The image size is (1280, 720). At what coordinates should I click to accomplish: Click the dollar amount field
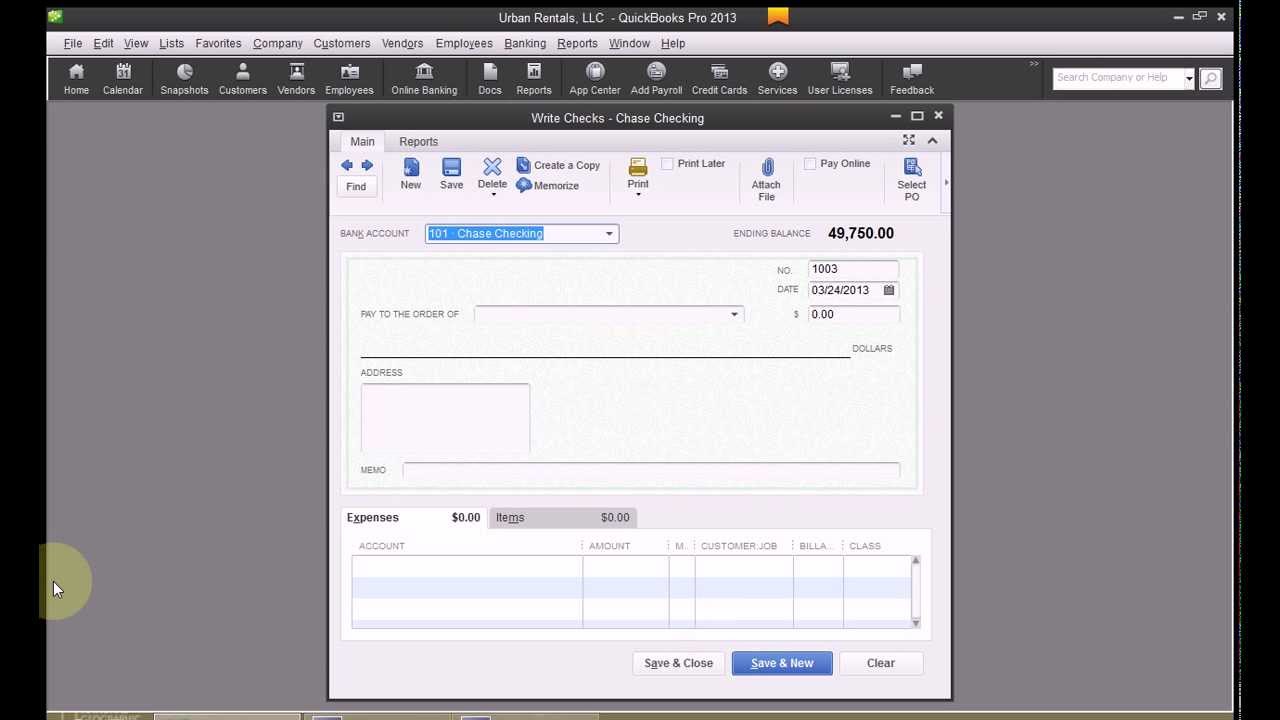pos(853,315)
